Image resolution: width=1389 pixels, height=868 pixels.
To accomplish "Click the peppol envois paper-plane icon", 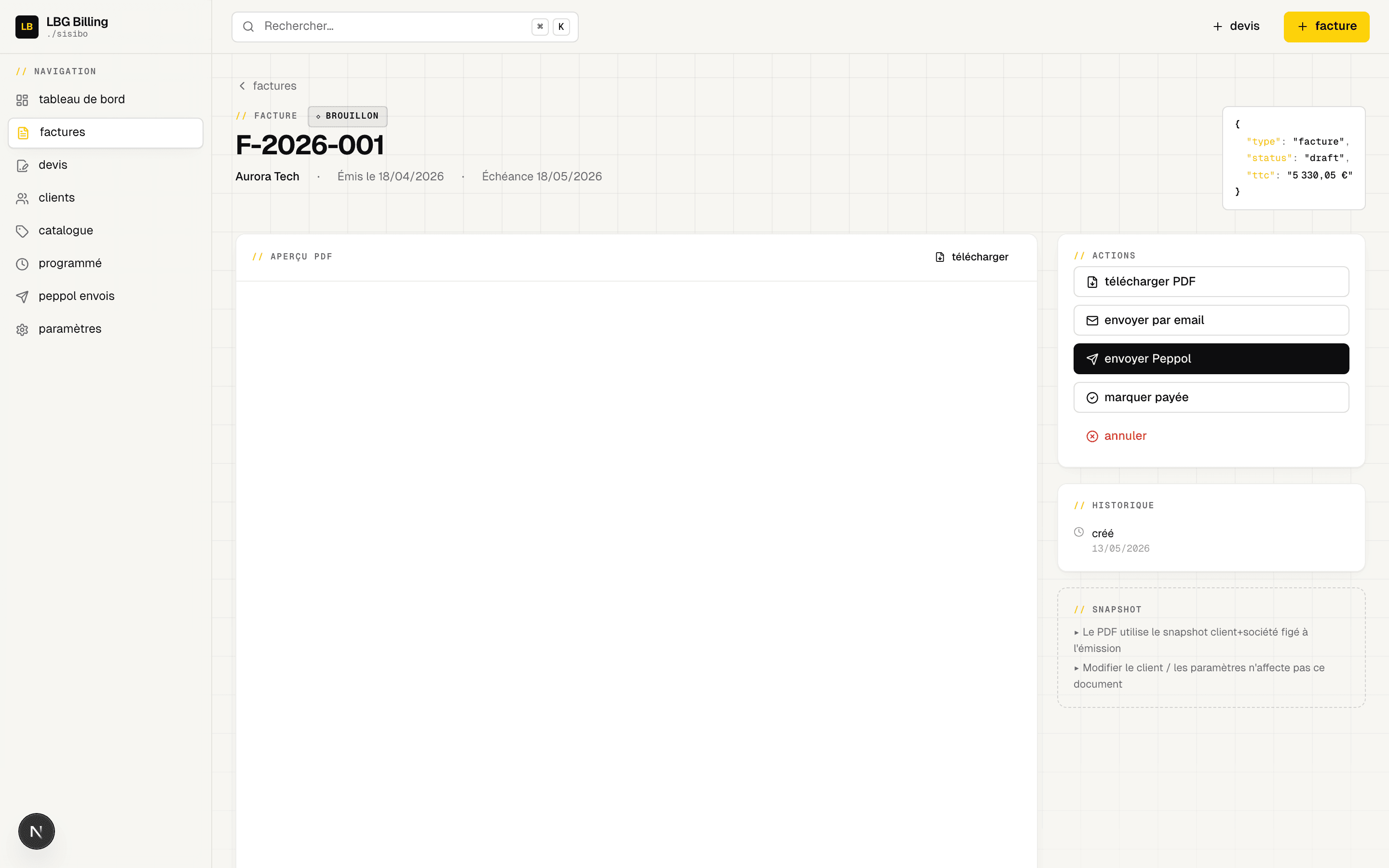I will [22, 296].
